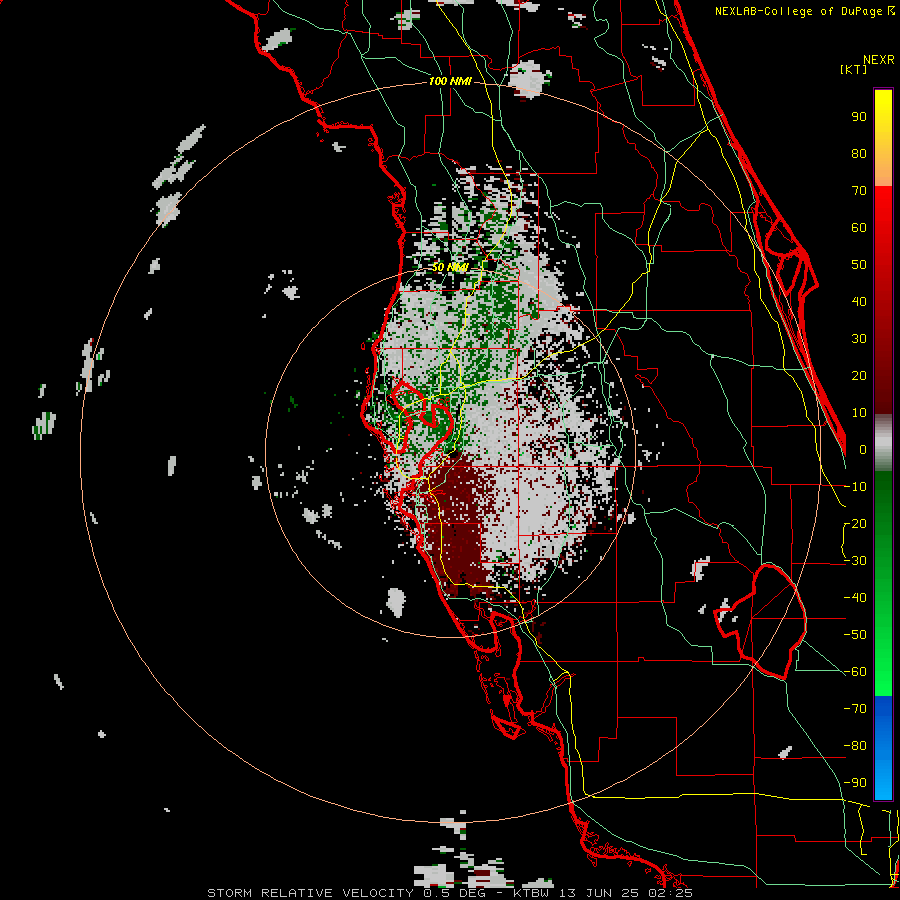The width and height of the screenshot is (900, 900).
Task: Click the positive 70 scale value
Action: click(x=859, y=191)
